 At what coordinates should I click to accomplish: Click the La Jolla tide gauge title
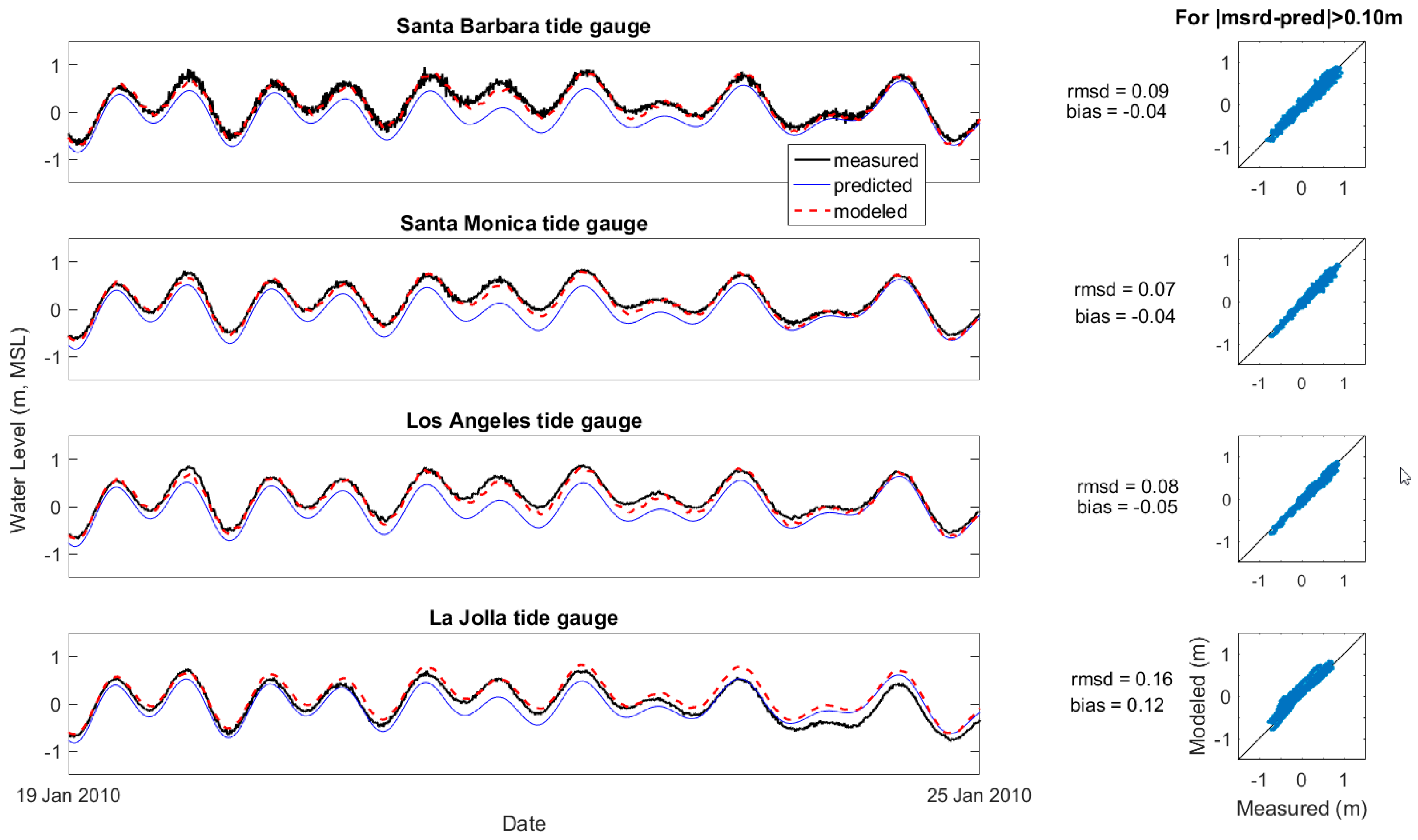(x=523, y=618)
